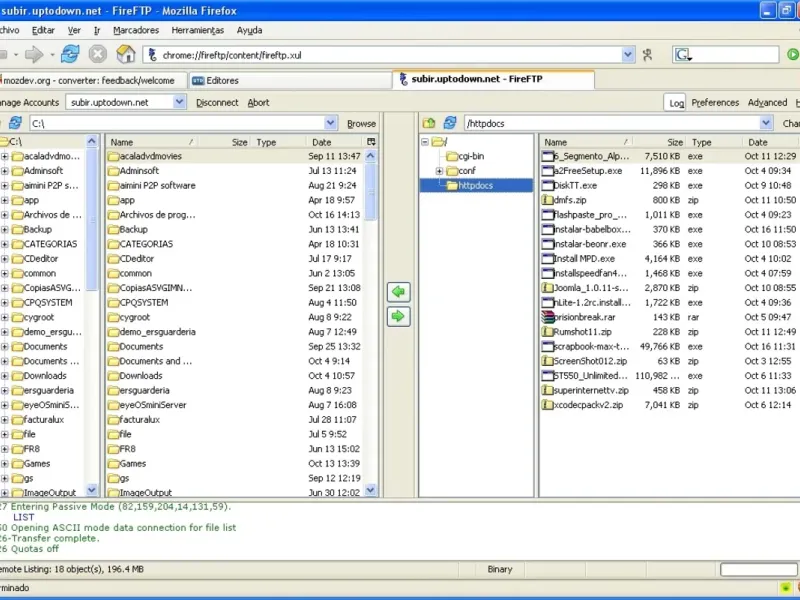Toggle the Log panel button

pyautogui.click(x=676, y=102)
